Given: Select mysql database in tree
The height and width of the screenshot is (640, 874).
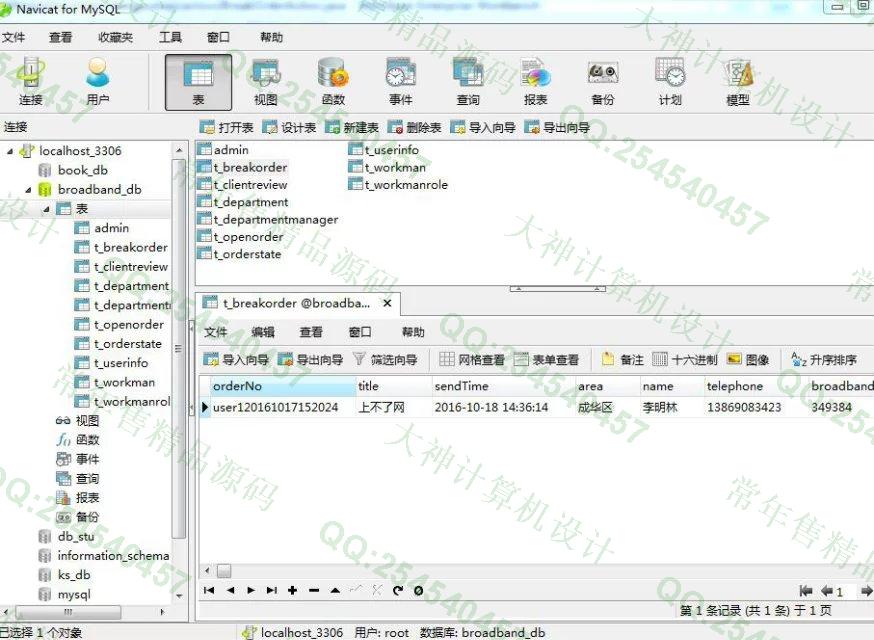Looking at the screenshot, I should click(74, 594).
